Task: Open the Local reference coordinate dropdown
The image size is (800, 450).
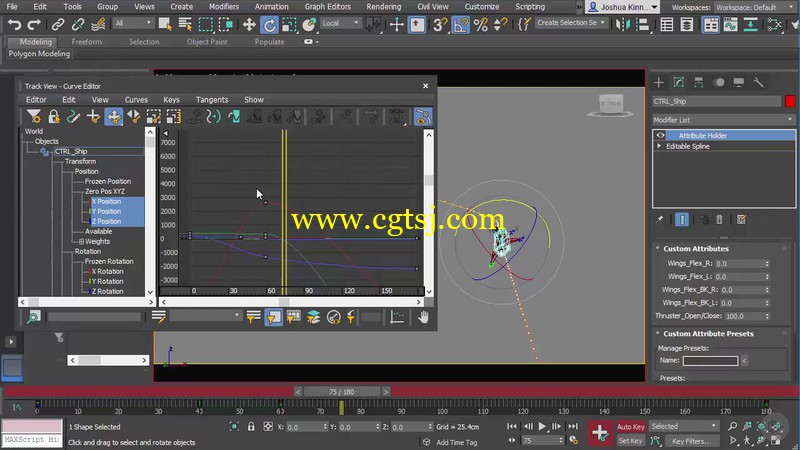Action: [340, 23]
